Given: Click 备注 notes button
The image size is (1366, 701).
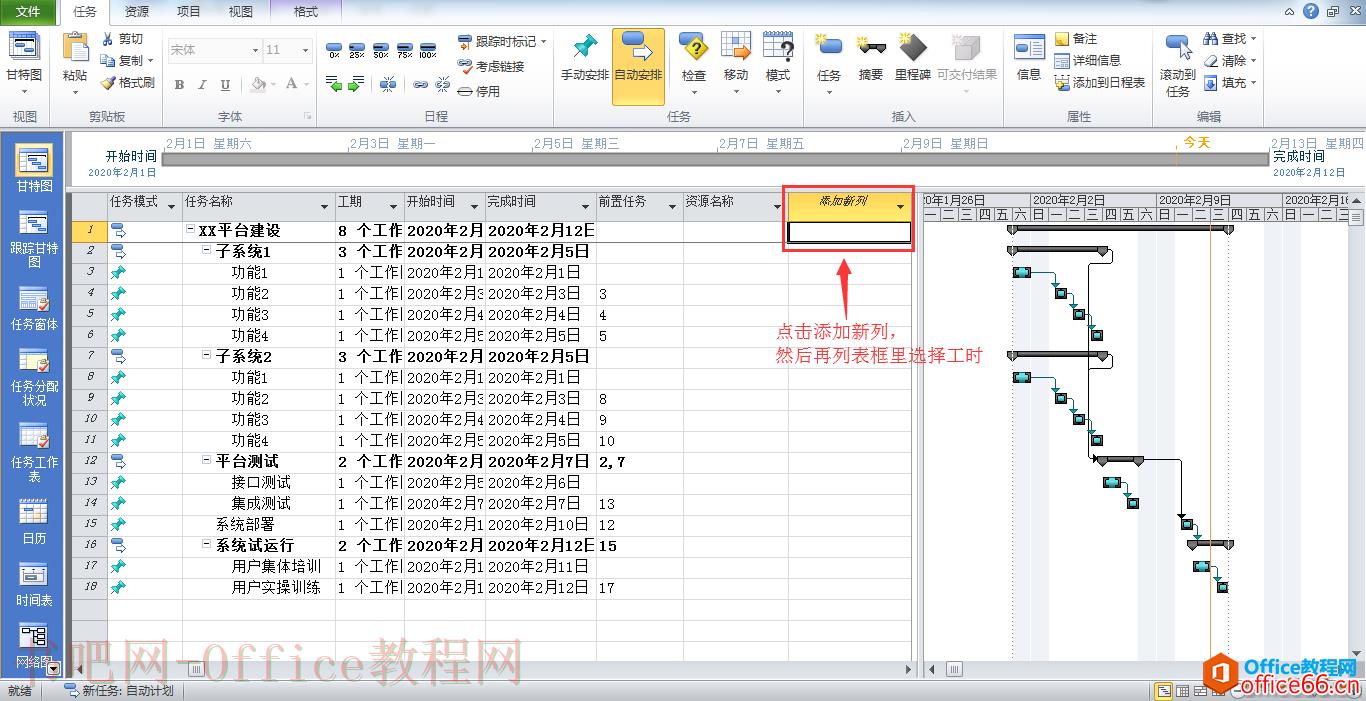Looking at the screenshot, I should tap(1076, 39).
